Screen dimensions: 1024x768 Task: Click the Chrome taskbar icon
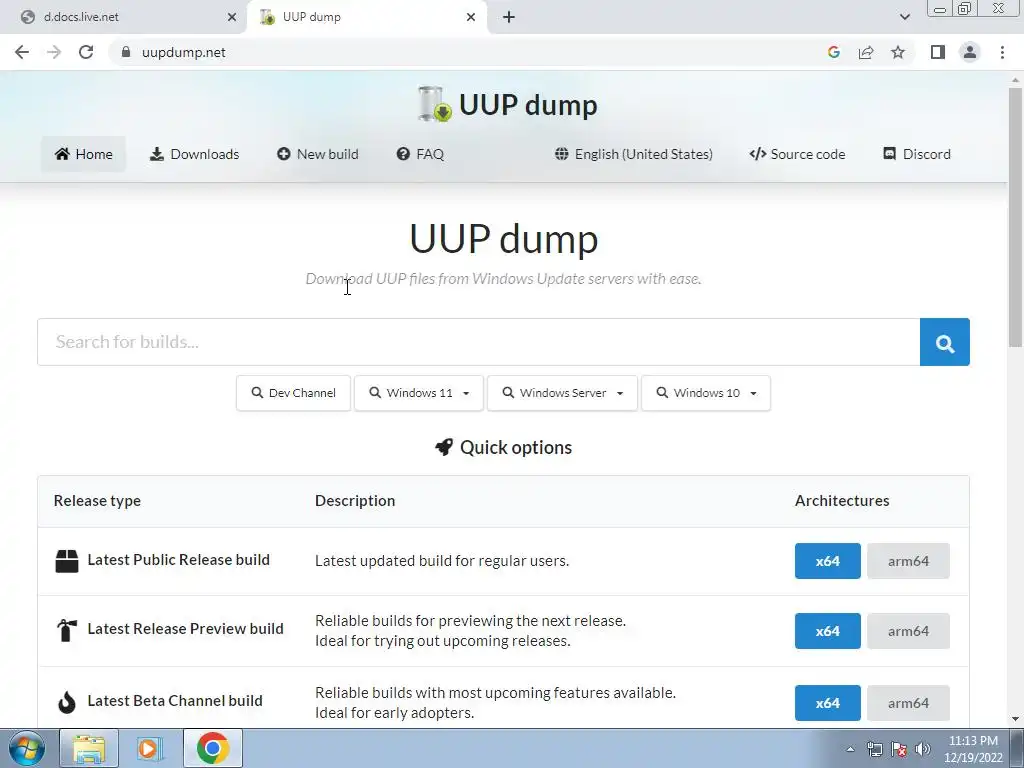(213, 748)
